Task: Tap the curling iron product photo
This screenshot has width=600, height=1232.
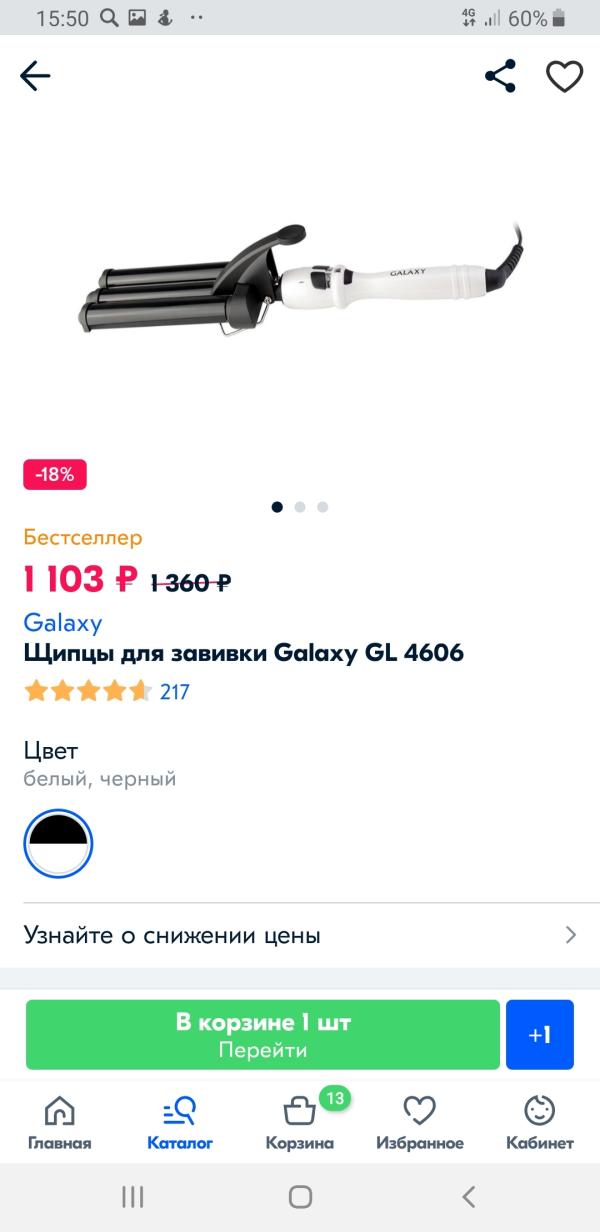Action: pyautogui.click(x=300, y=285)
